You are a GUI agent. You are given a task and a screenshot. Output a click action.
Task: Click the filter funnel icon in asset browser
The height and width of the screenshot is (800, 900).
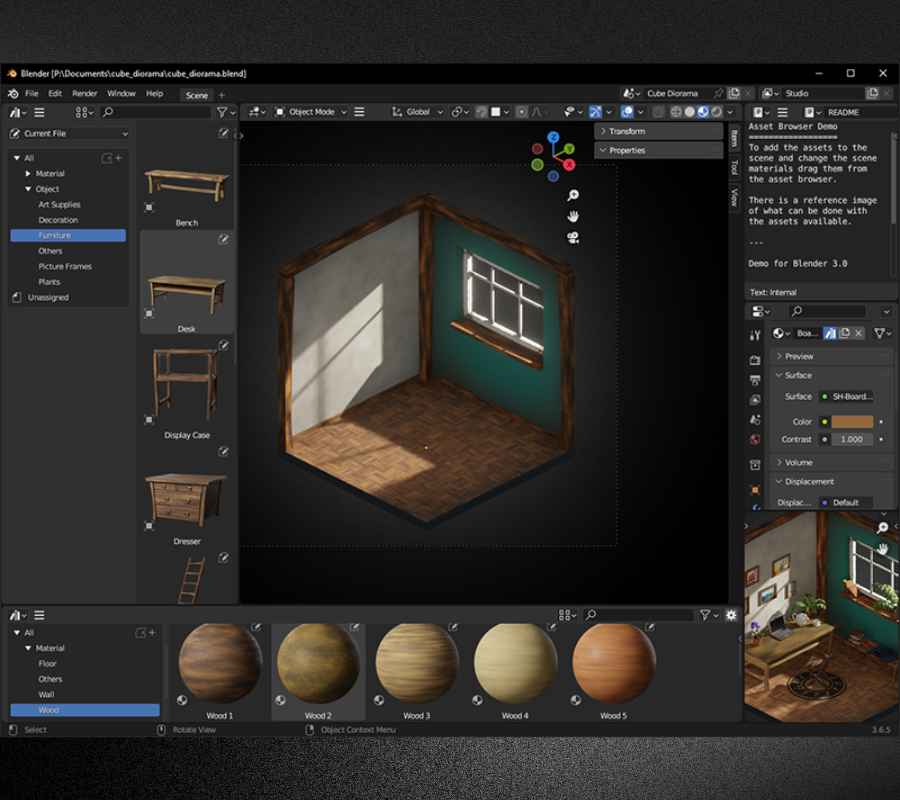pos(705,615)
